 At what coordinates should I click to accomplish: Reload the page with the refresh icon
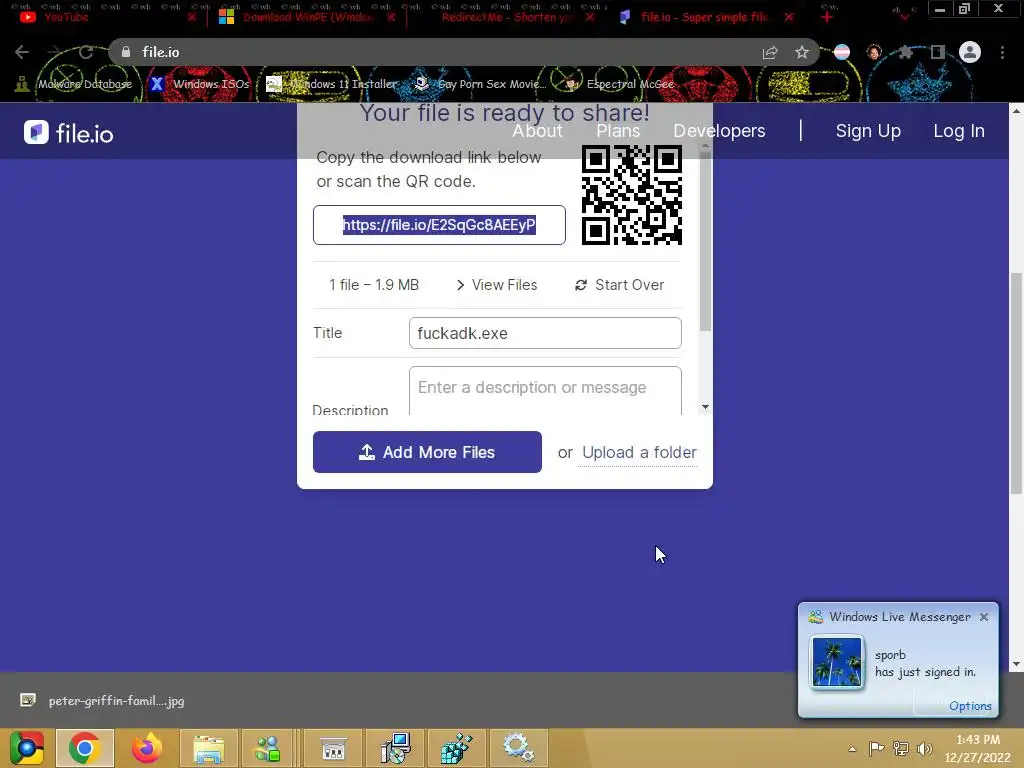[86, 52]
